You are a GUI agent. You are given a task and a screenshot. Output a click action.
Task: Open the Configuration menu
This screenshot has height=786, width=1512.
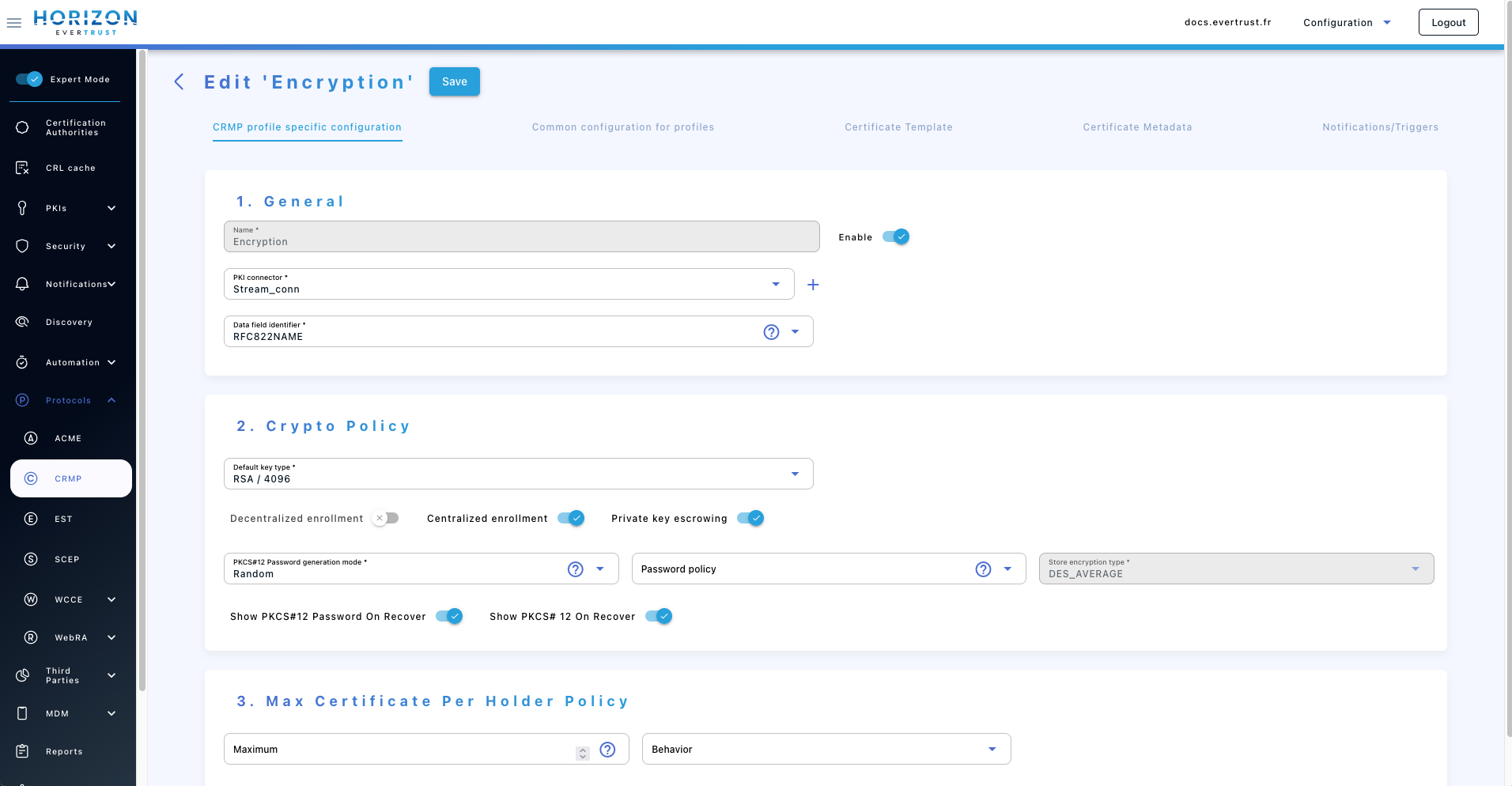pyautogui.click(x=1345, y=21)
